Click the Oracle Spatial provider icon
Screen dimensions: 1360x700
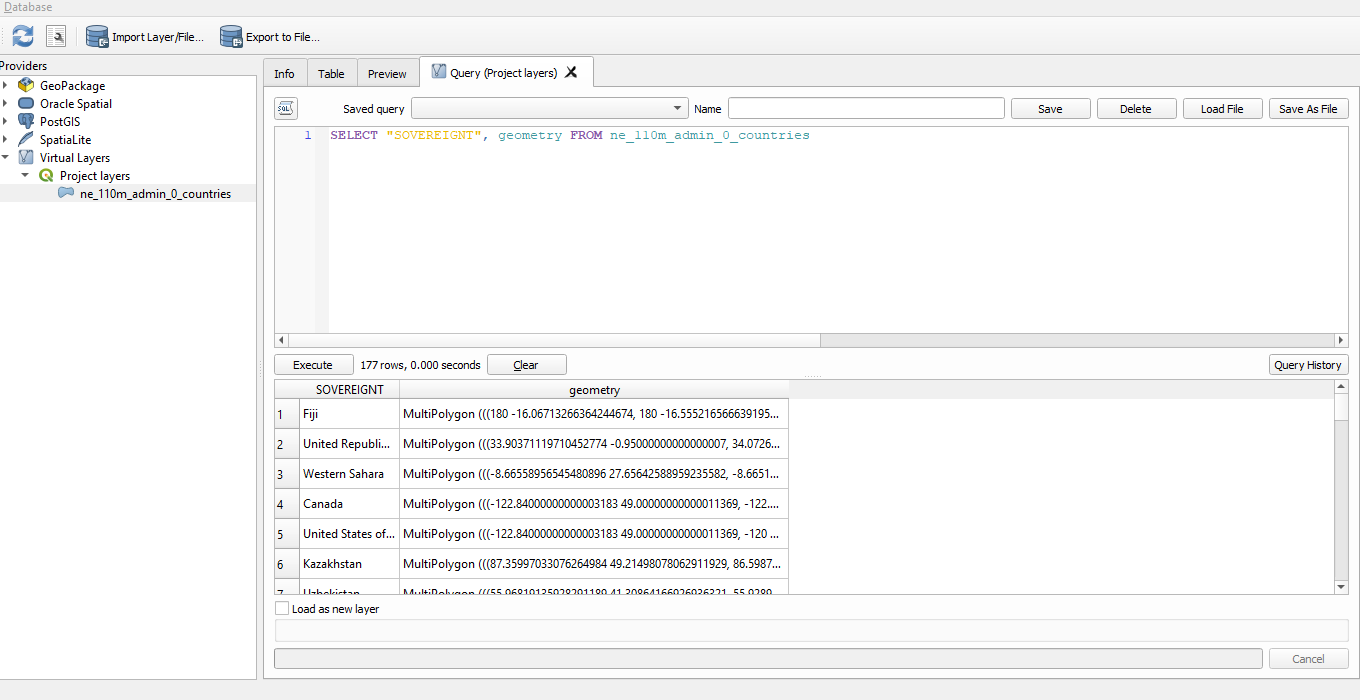click(x=25, y=103)
